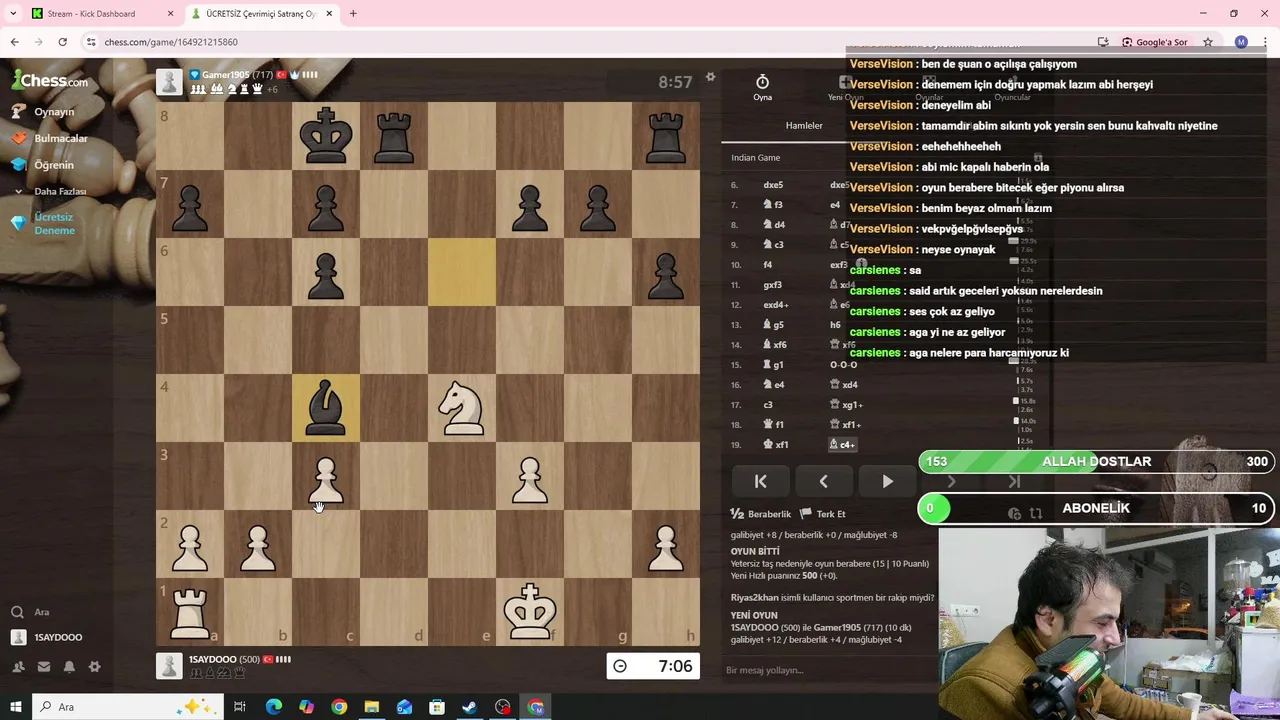Open the Bulmacalar puzzles menu

pyautogui.click(x=60, y=138)
